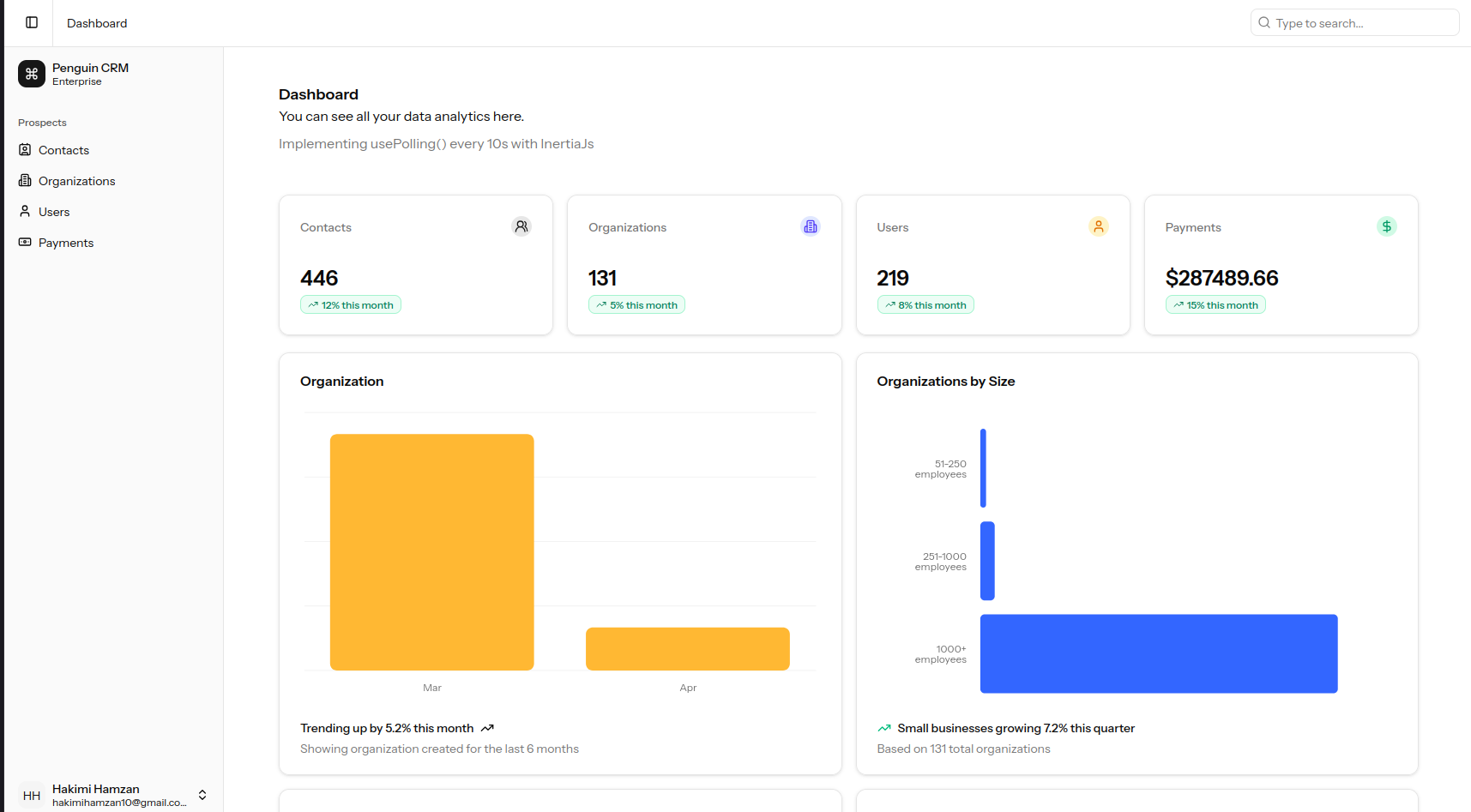
Task: Open Contacts in the sidebar
Action: pos(63,150)
